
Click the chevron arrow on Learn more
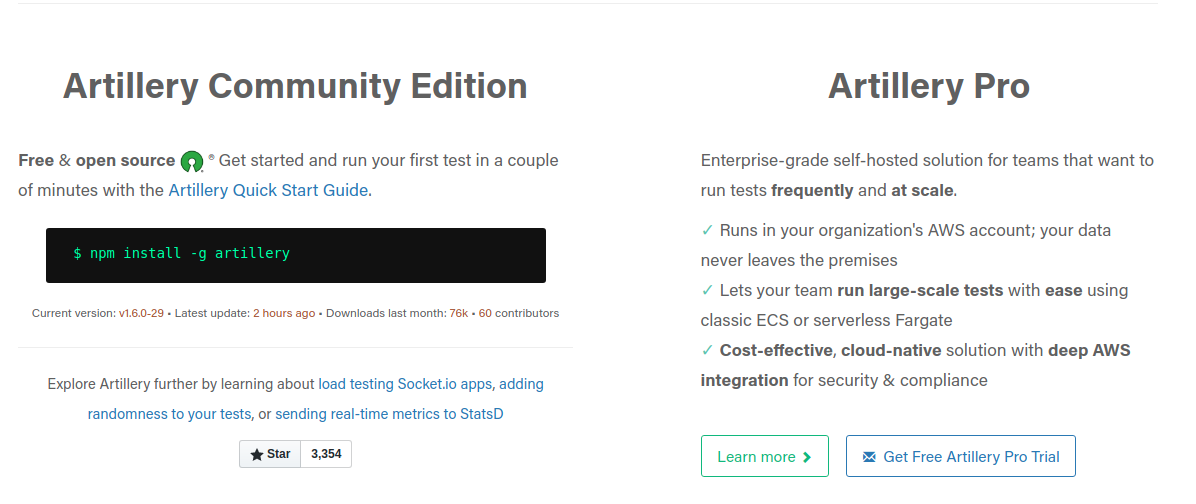(x=807, y=457)
